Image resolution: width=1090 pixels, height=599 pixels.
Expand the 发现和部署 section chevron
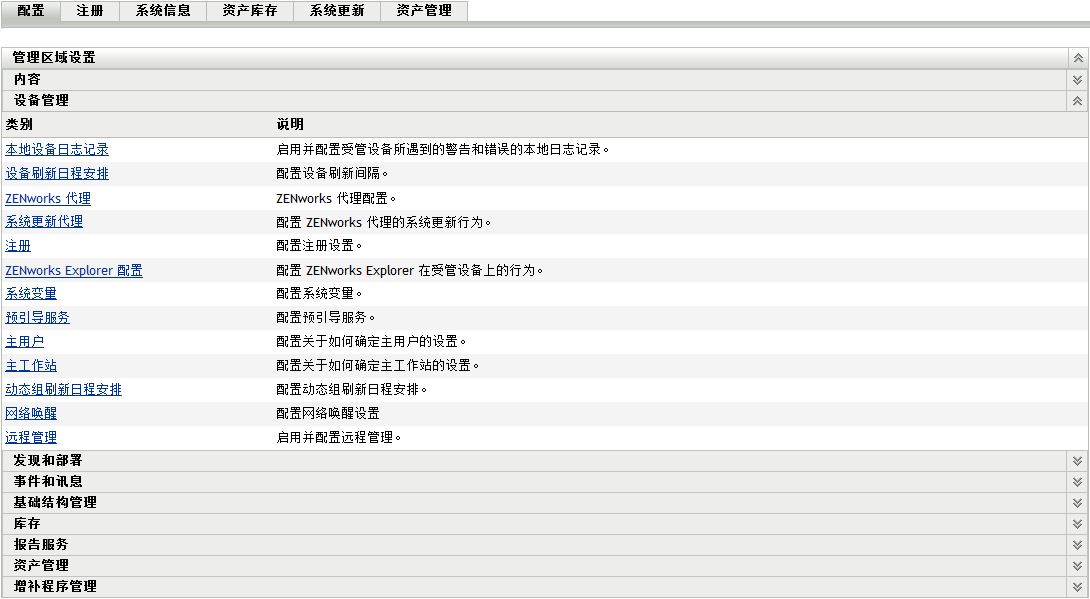point(1076,460)
